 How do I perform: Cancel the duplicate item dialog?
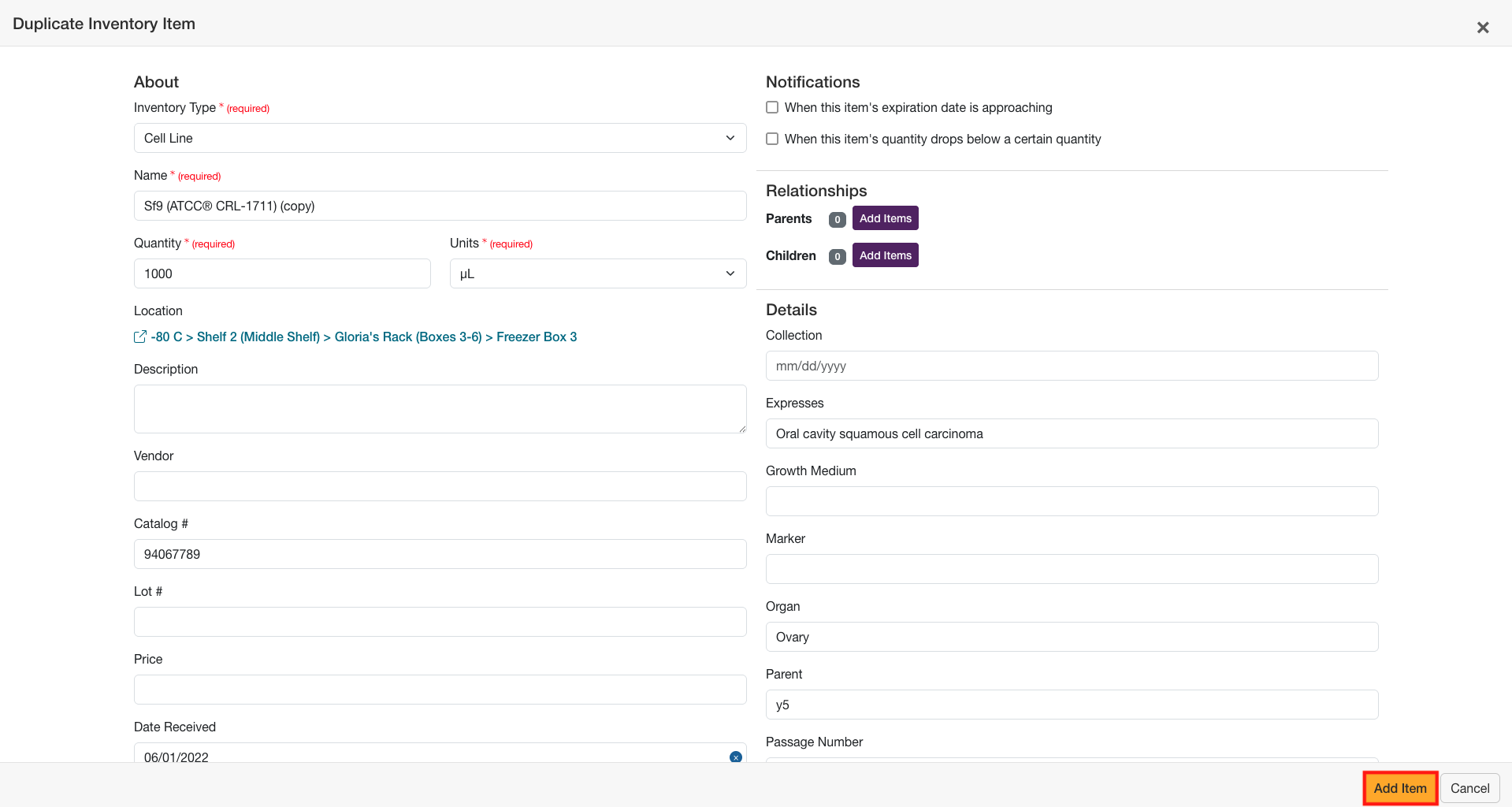tap(1469, 788)
